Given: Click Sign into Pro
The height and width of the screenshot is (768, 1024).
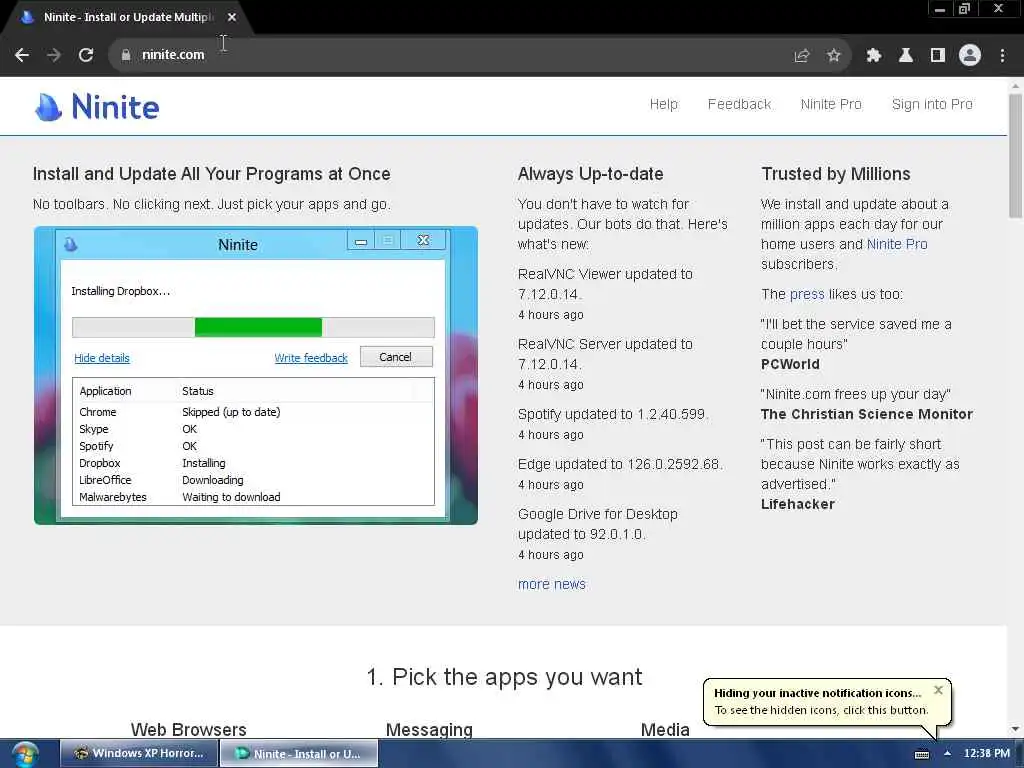Looking at the screenshot, I should point(932,104).
